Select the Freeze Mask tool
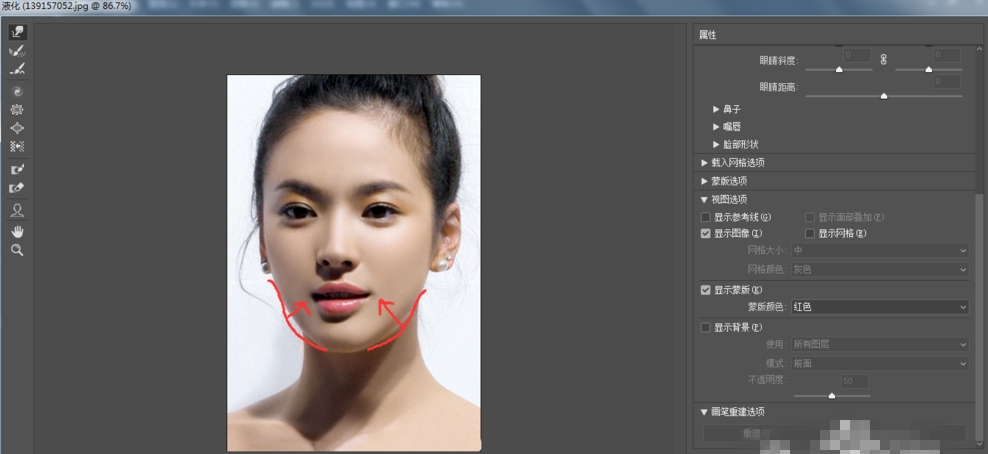This screenshot has width=988, height=454. pyautogui.click(x=17, y=169)
